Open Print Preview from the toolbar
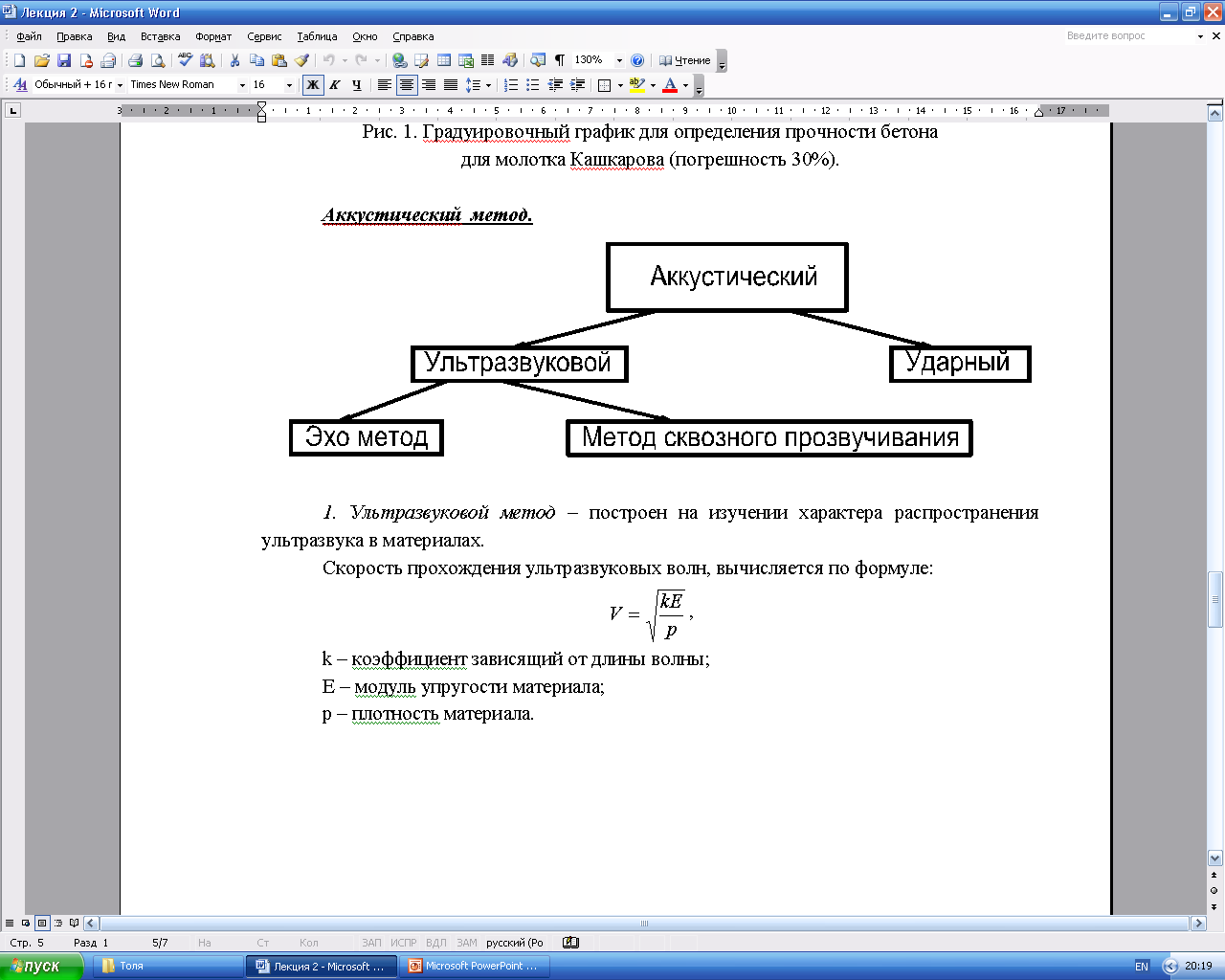 (x=158, y=60)
